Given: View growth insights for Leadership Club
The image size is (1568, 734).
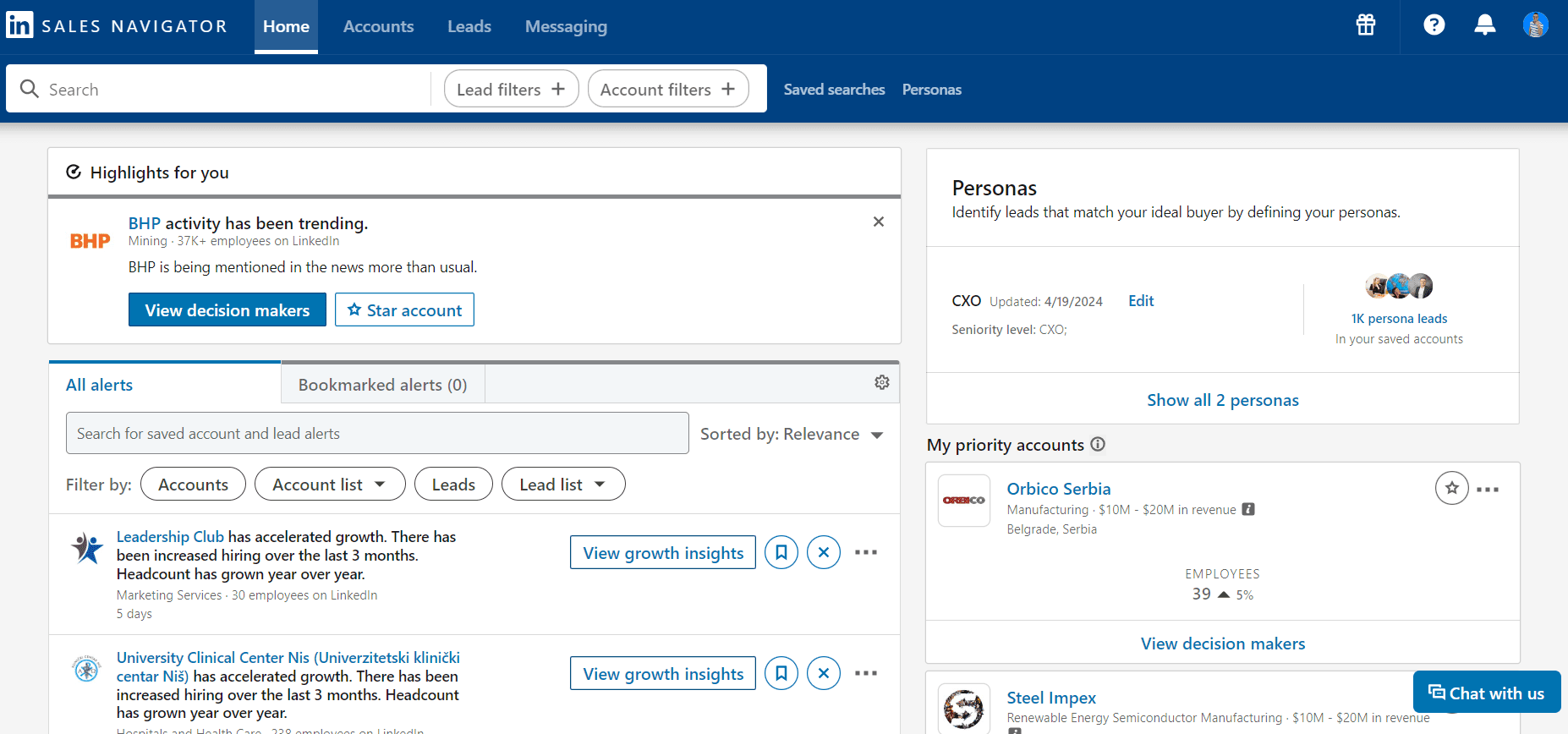Looking at the screenshot, I should pyautogui.click(x=663, y=552).
